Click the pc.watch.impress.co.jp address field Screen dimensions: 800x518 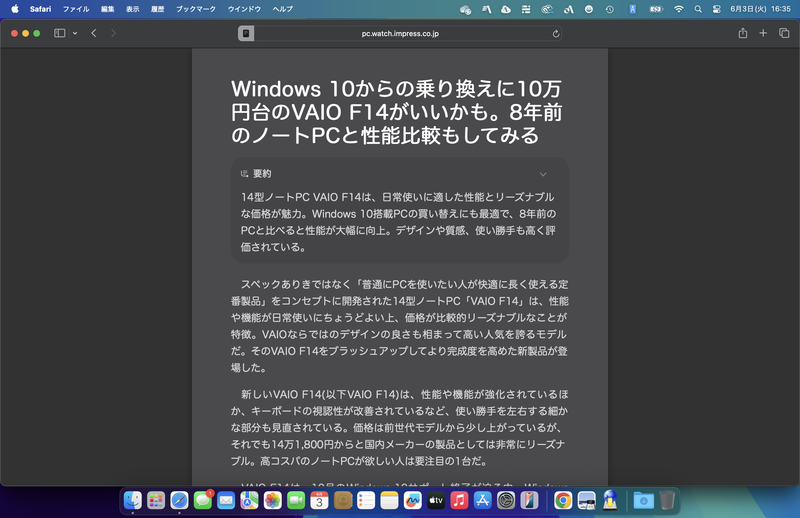pyautogui.click(x=400, y=34)
